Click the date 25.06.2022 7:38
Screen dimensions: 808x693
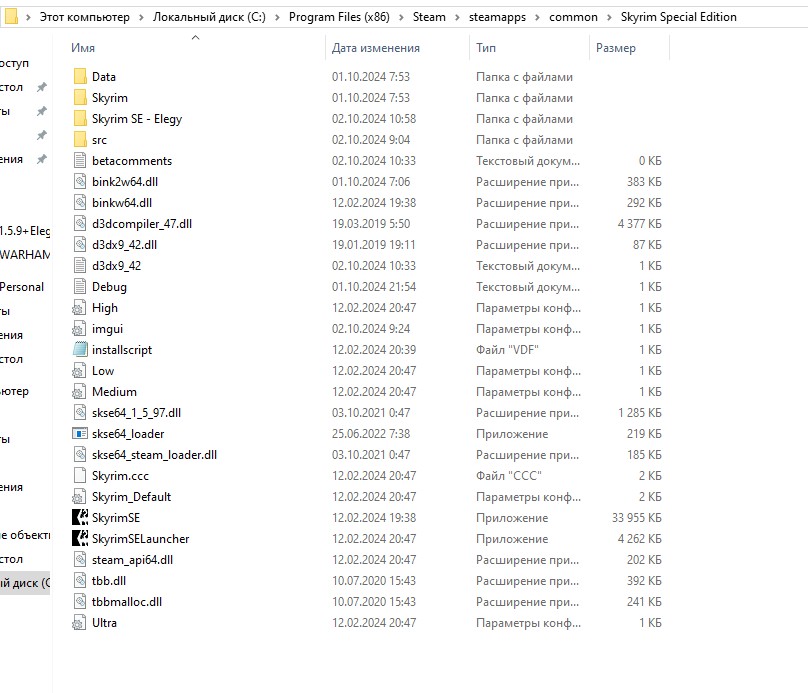click(x=371, y=434)
